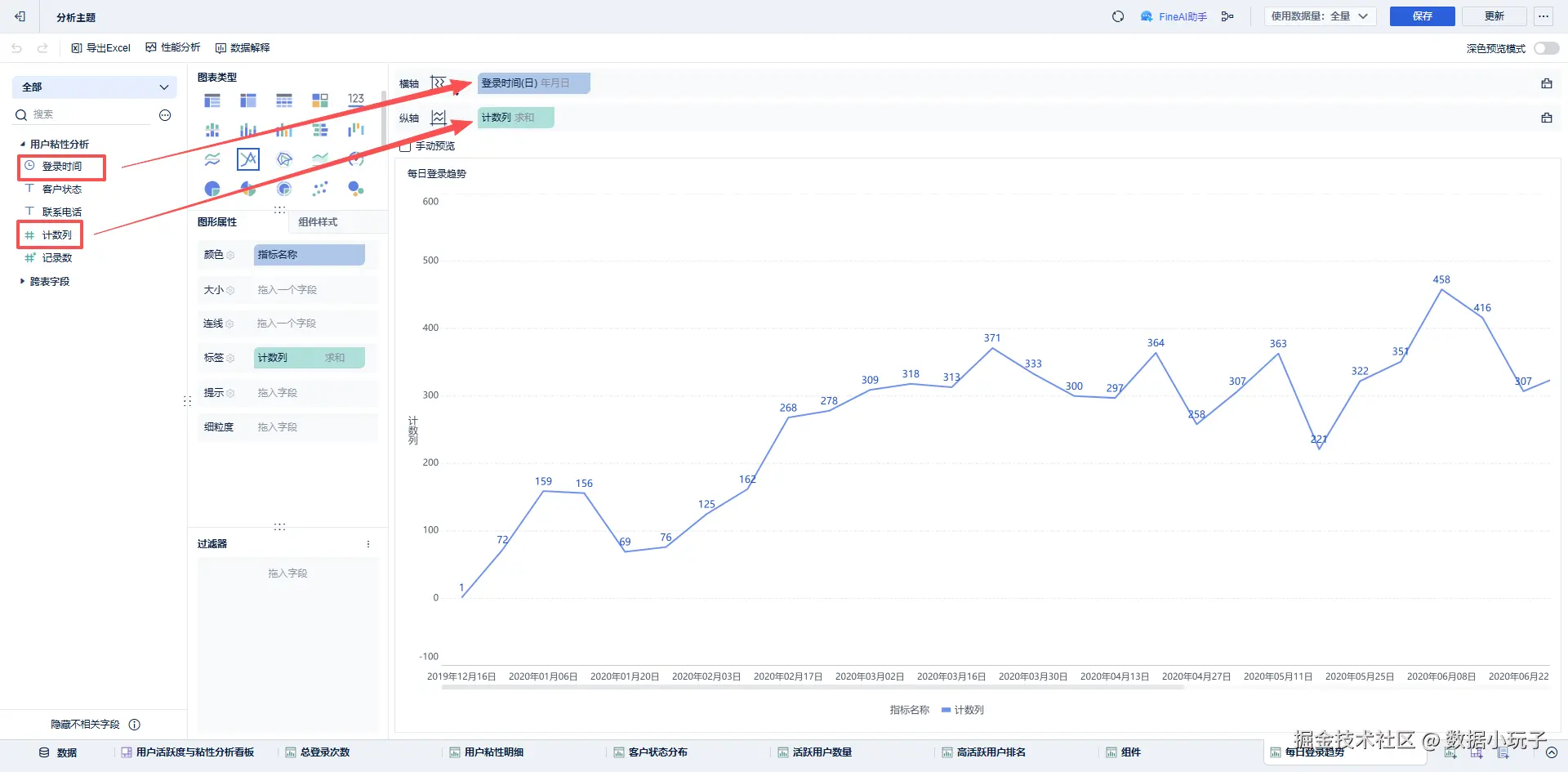Select the highlighted line chart type icon
Viewport: 1568px width, 772px height.
[248, 159]
